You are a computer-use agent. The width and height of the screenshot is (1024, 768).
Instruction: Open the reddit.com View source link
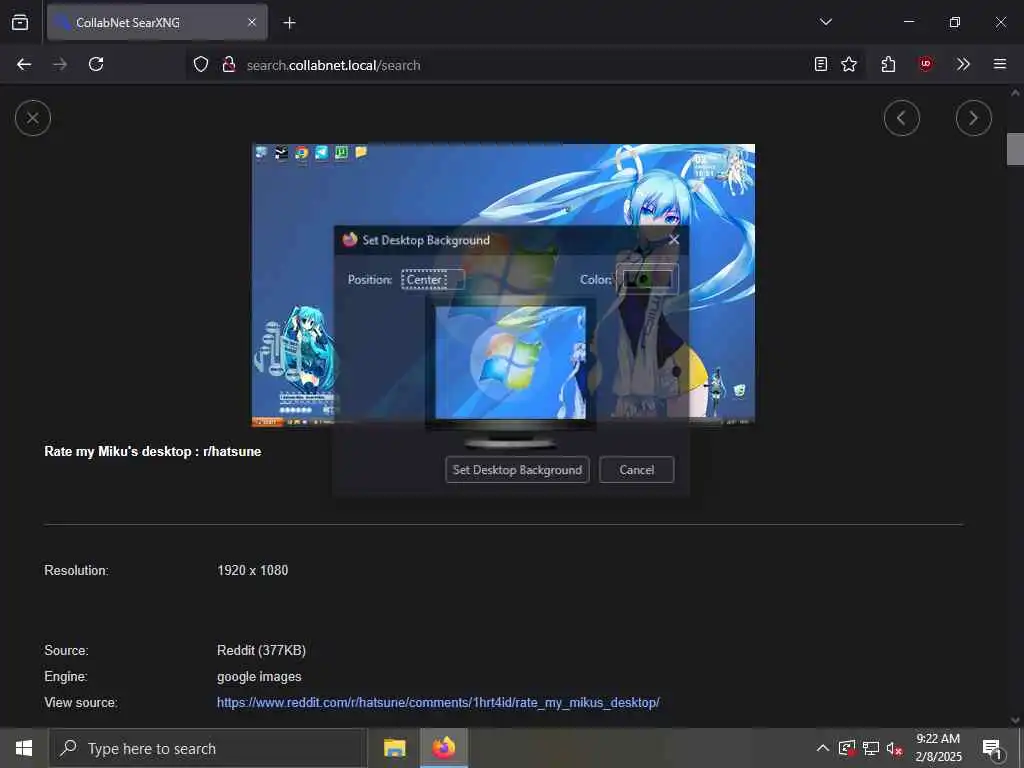tap(438, 703)
